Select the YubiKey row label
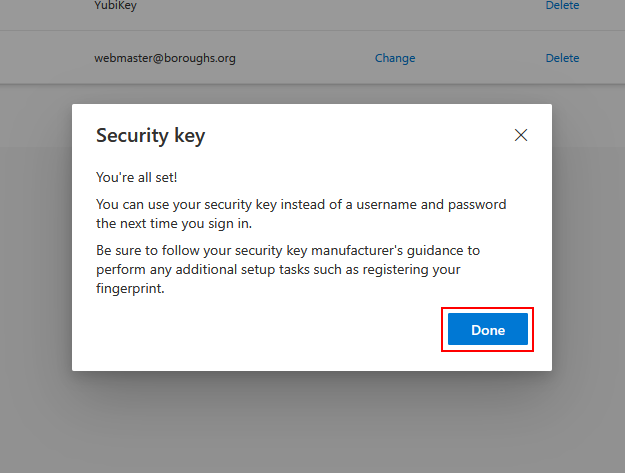This screenshot has width=625, height=473. click(117, 6)
